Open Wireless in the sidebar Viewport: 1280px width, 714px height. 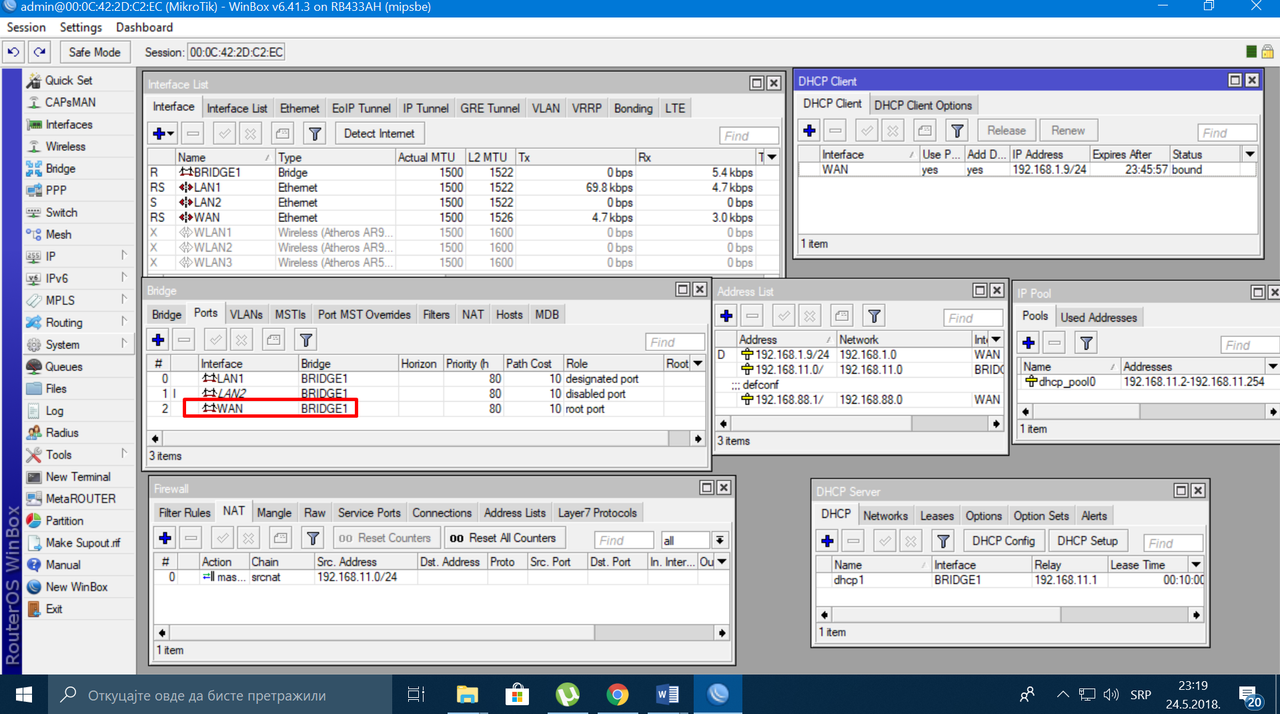[x=66, y=146]
